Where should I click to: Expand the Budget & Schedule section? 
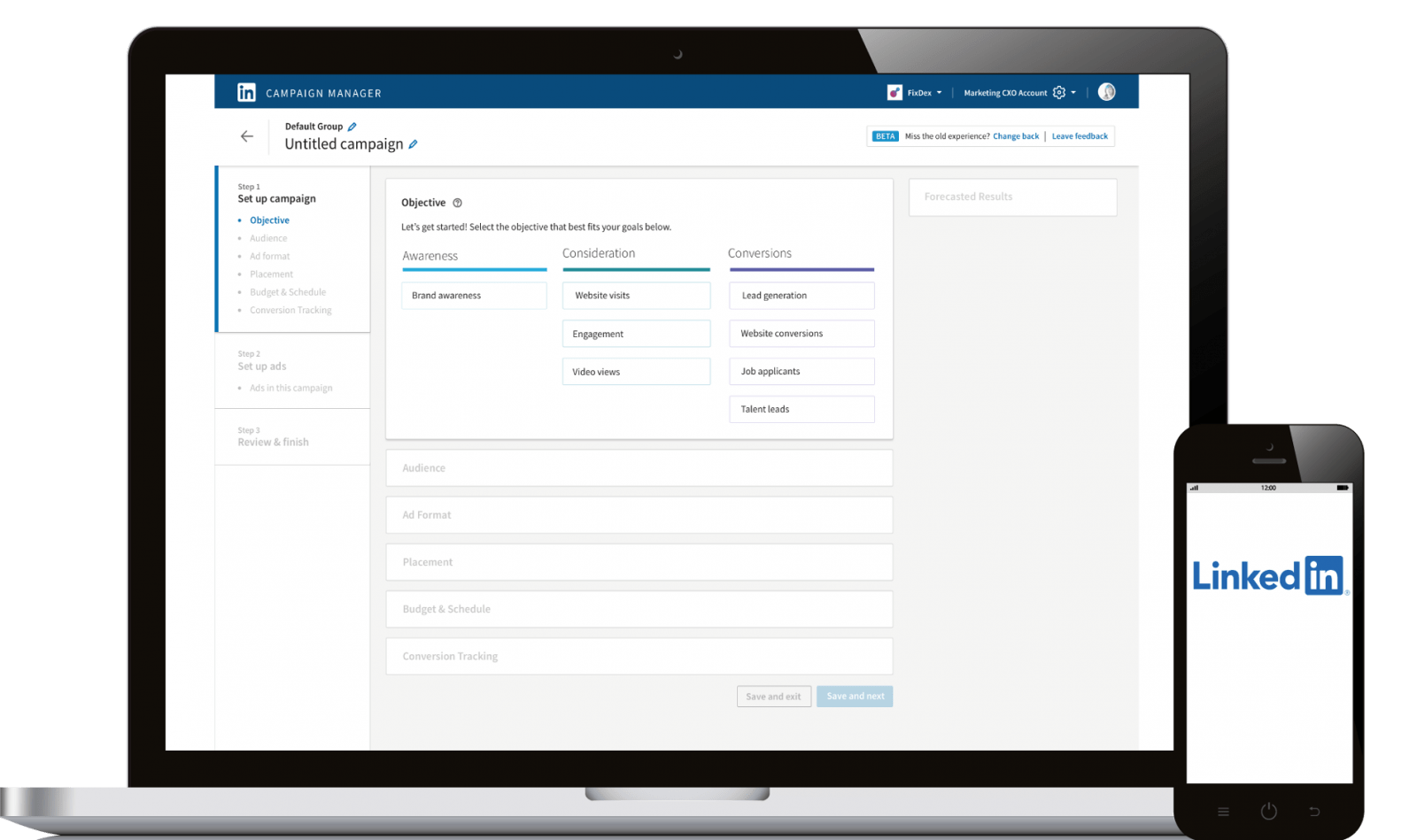(x=639, y=609)
